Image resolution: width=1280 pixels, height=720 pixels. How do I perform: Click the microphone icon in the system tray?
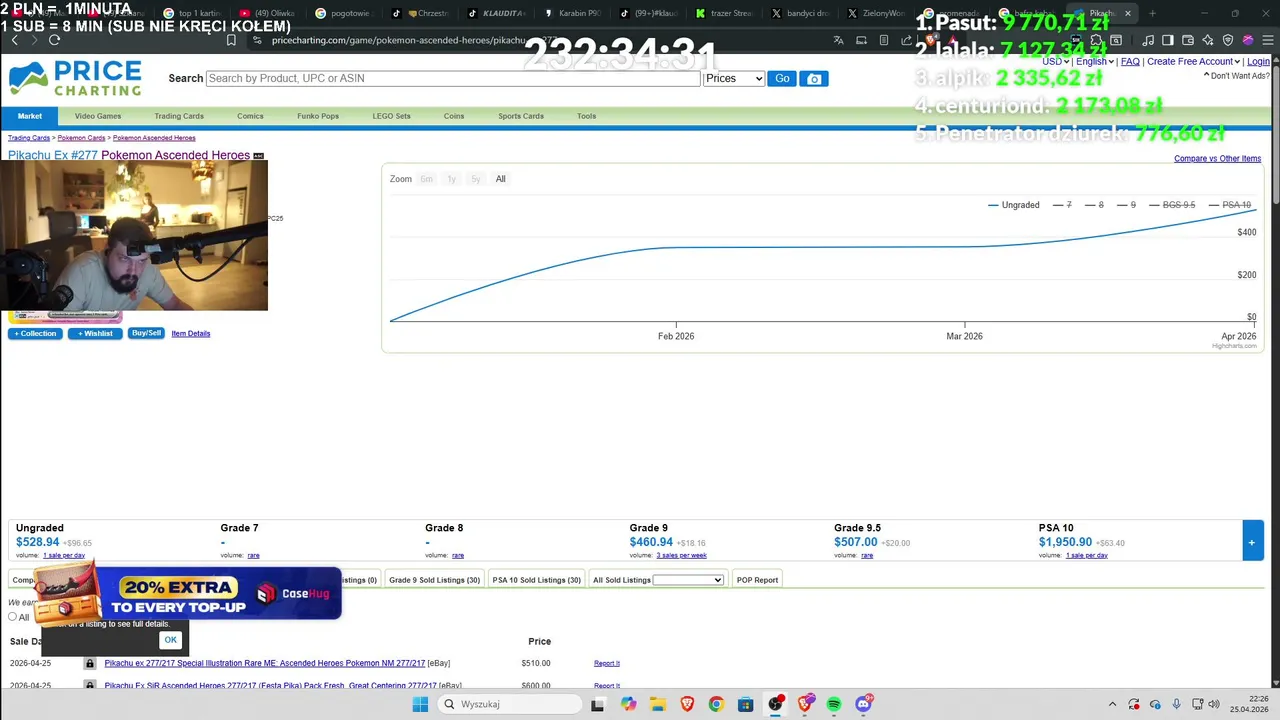(1176, 704)
